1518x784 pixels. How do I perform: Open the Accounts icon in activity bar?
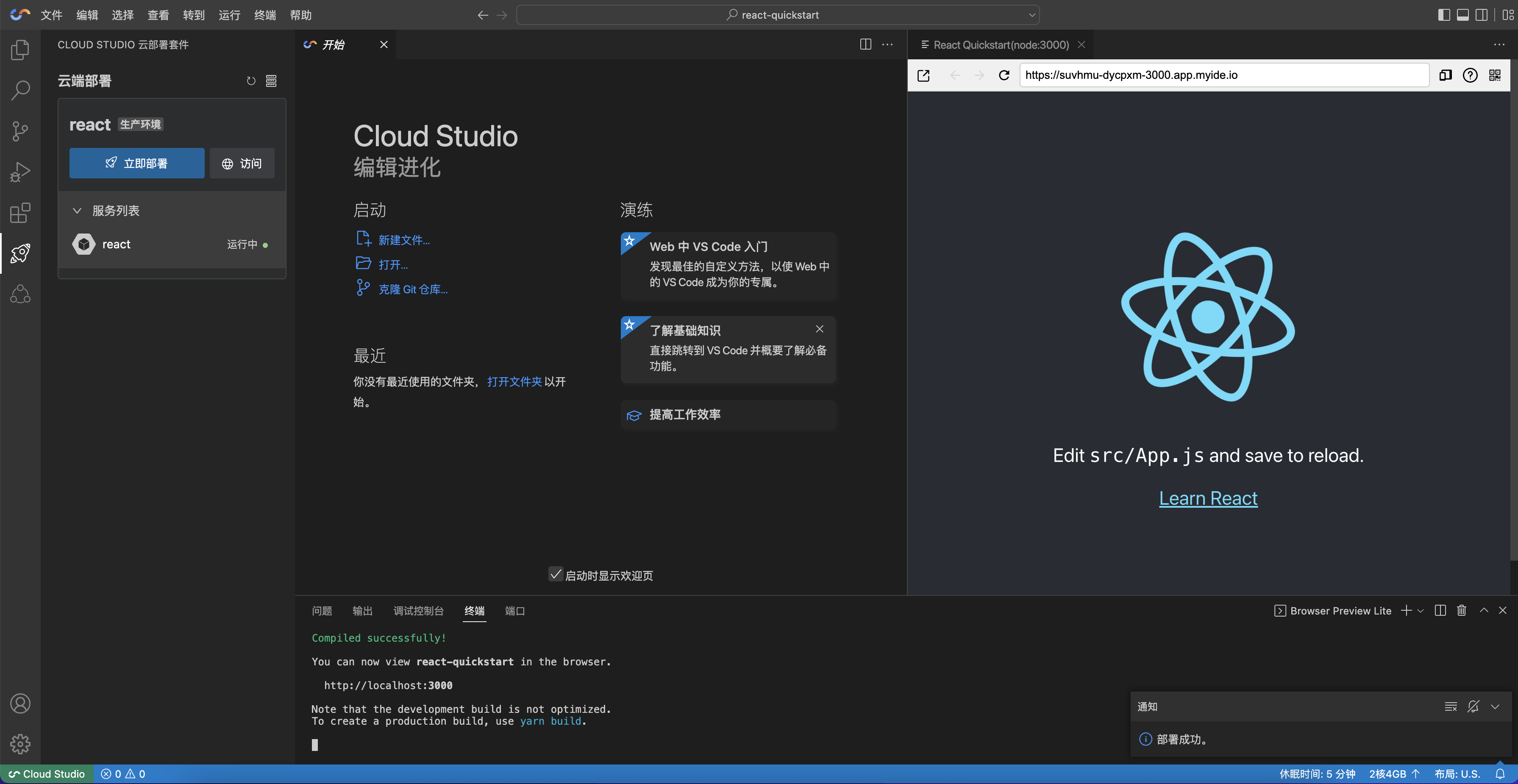coord(20,703)
